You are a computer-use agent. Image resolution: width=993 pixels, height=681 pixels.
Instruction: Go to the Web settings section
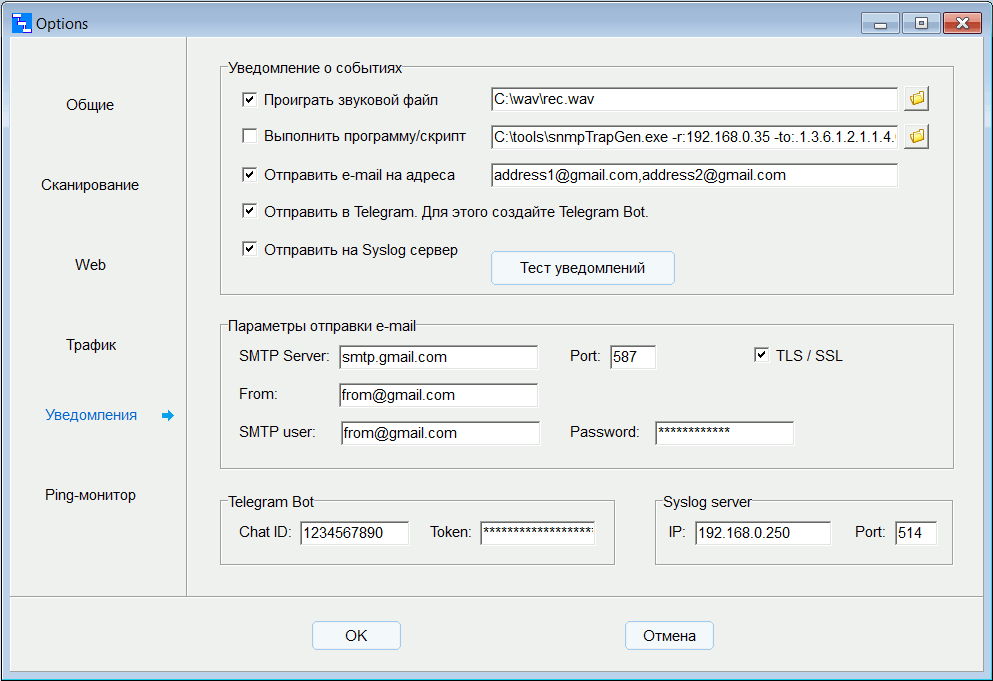pyautogui.click(x=90, y=265)
